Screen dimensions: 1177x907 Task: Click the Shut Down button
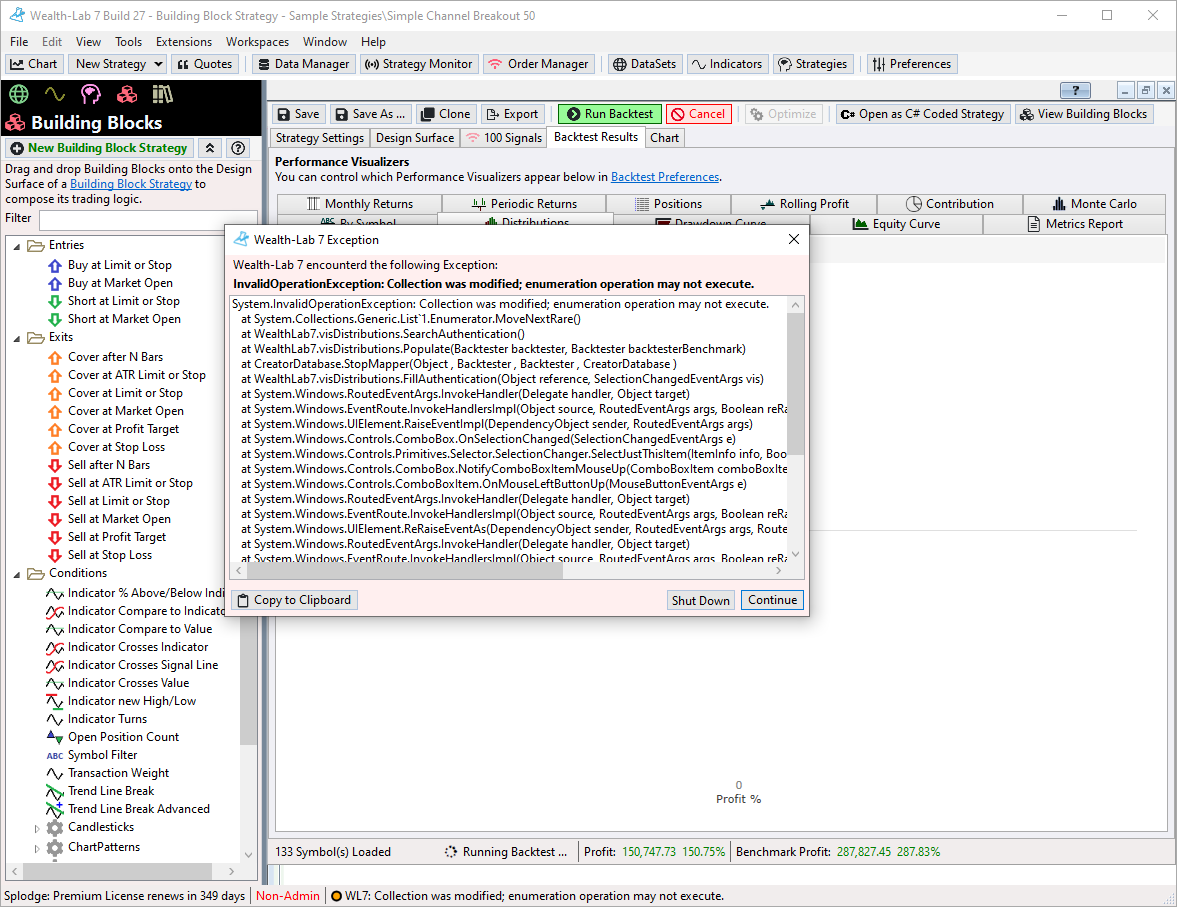[700, 600]
